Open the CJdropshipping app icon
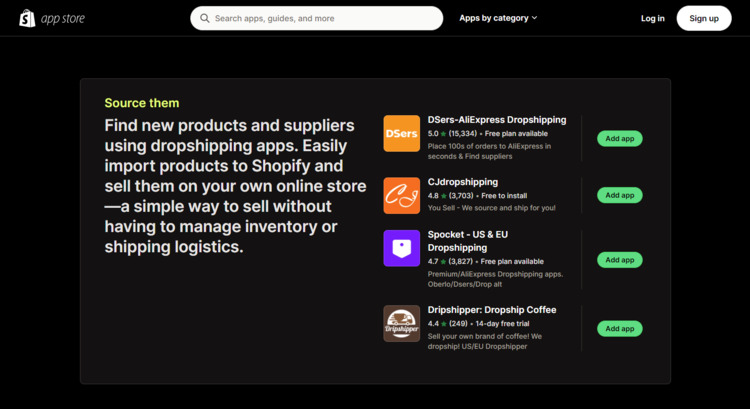Viewport: 750px width, 409px height. (401, 195)
